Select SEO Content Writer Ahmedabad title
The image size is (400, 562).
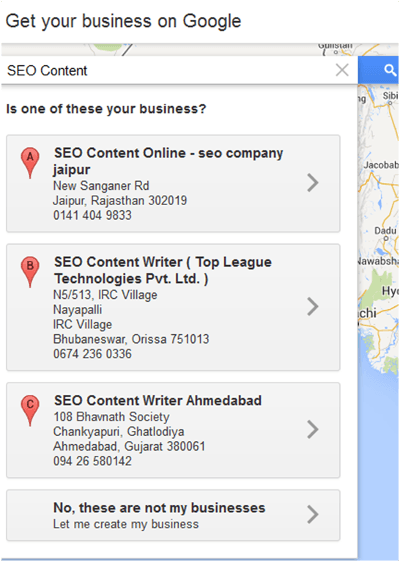click(x=158, y=400)
